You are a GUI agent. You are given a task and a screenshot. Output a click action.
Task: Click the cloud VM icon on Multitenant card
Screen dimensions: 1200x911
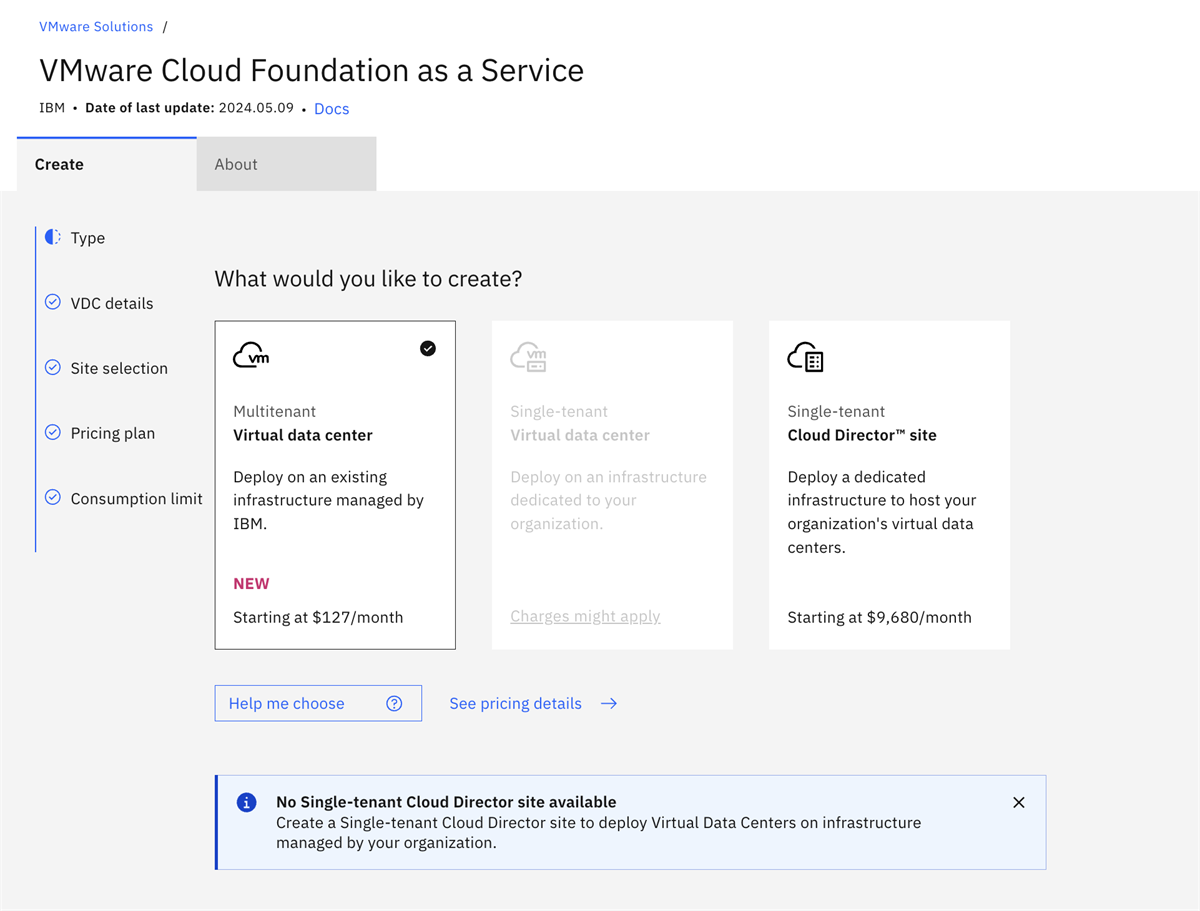251,355
